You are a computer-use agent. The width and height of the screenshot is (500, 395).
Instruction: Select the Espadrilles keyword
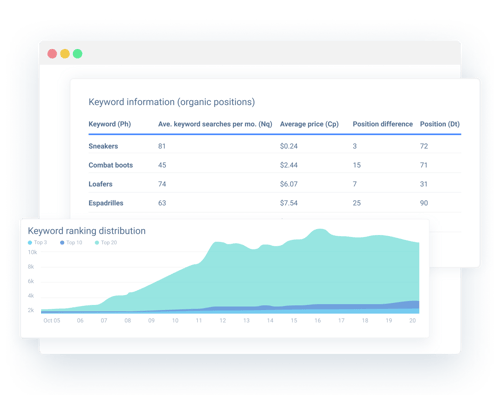(106, 203)
